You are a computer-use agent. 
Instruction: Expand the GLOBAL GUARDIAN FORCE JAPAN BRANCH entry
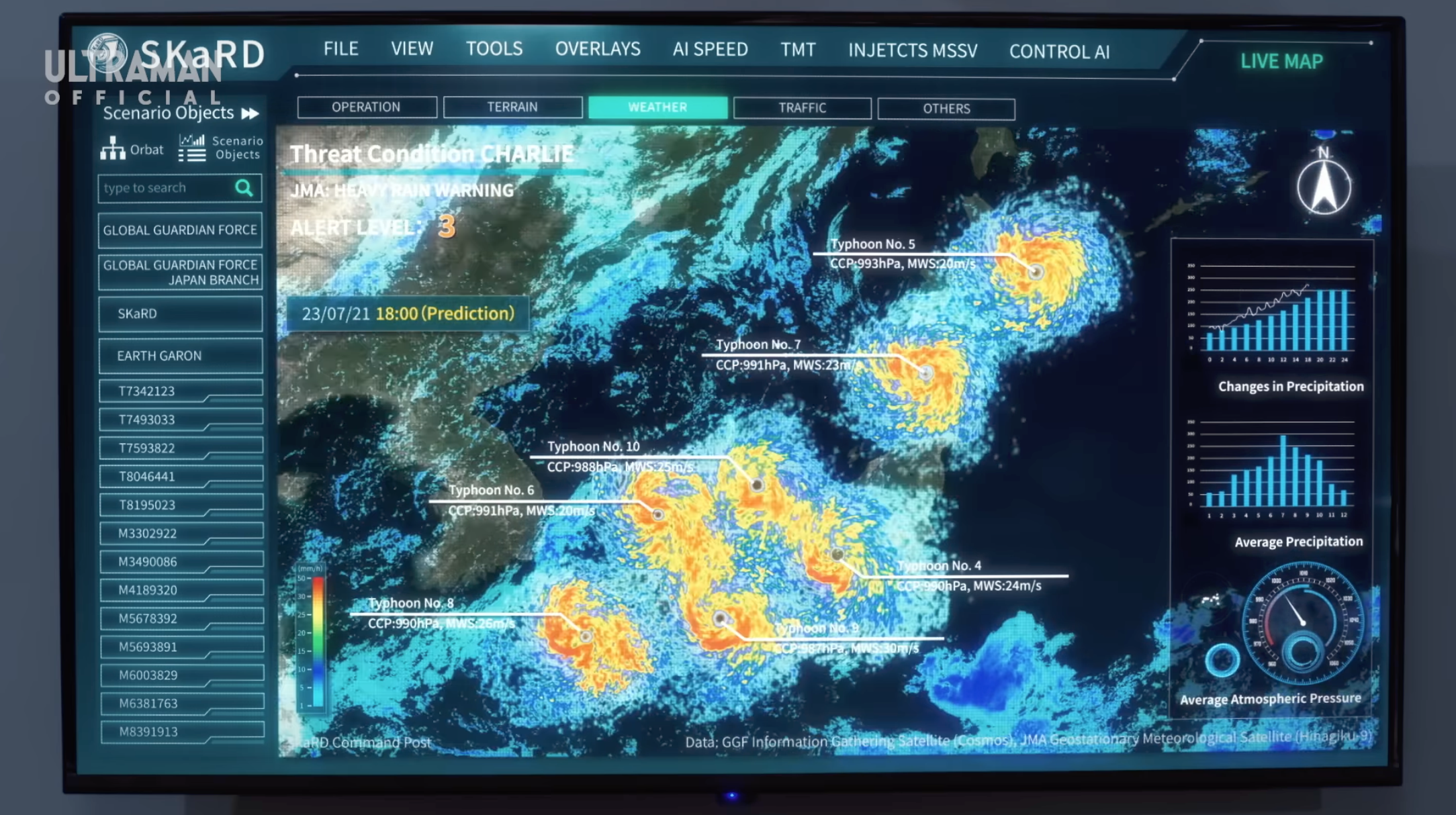(180, 272)
